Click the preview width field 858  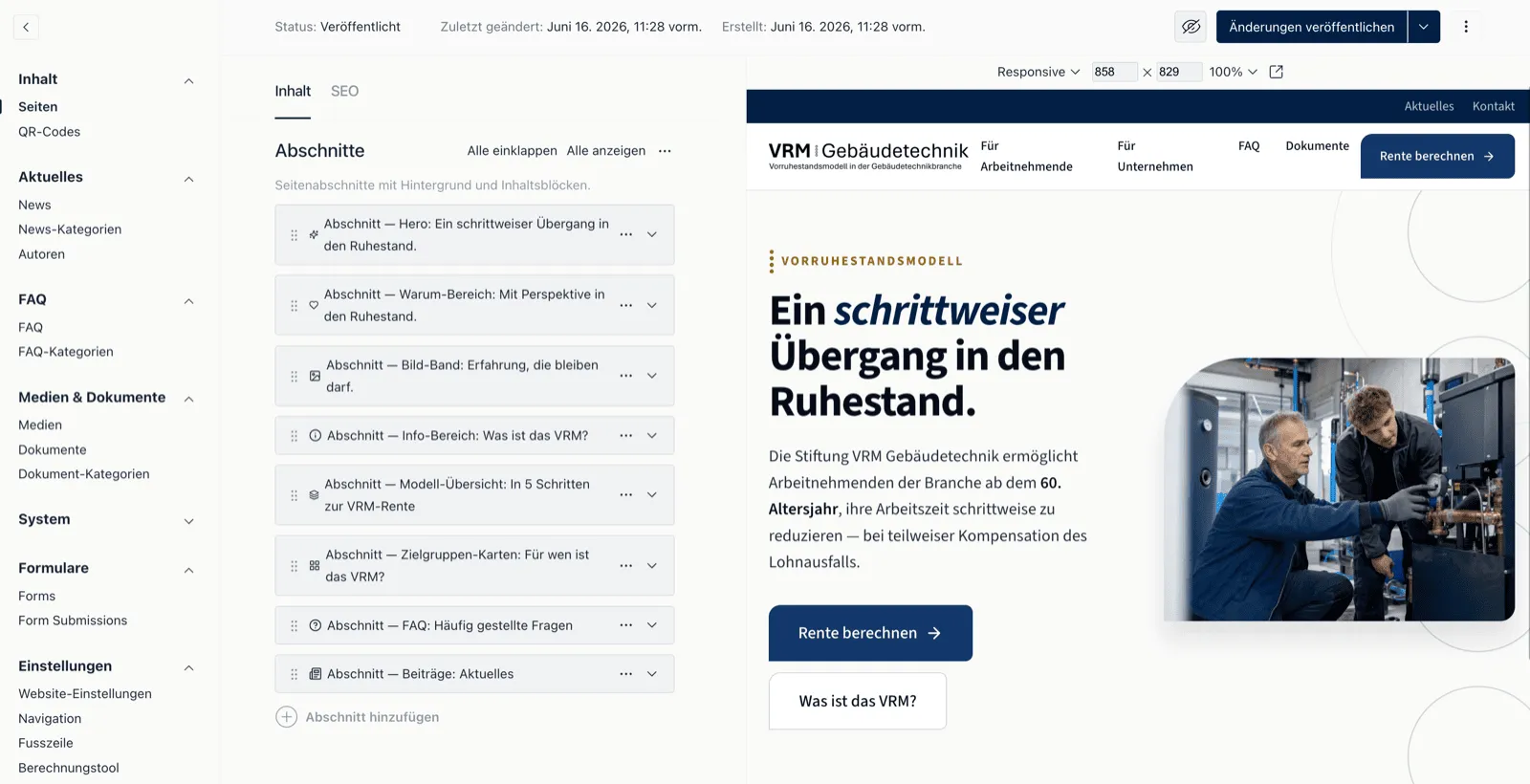click(x=1114, y=72)
